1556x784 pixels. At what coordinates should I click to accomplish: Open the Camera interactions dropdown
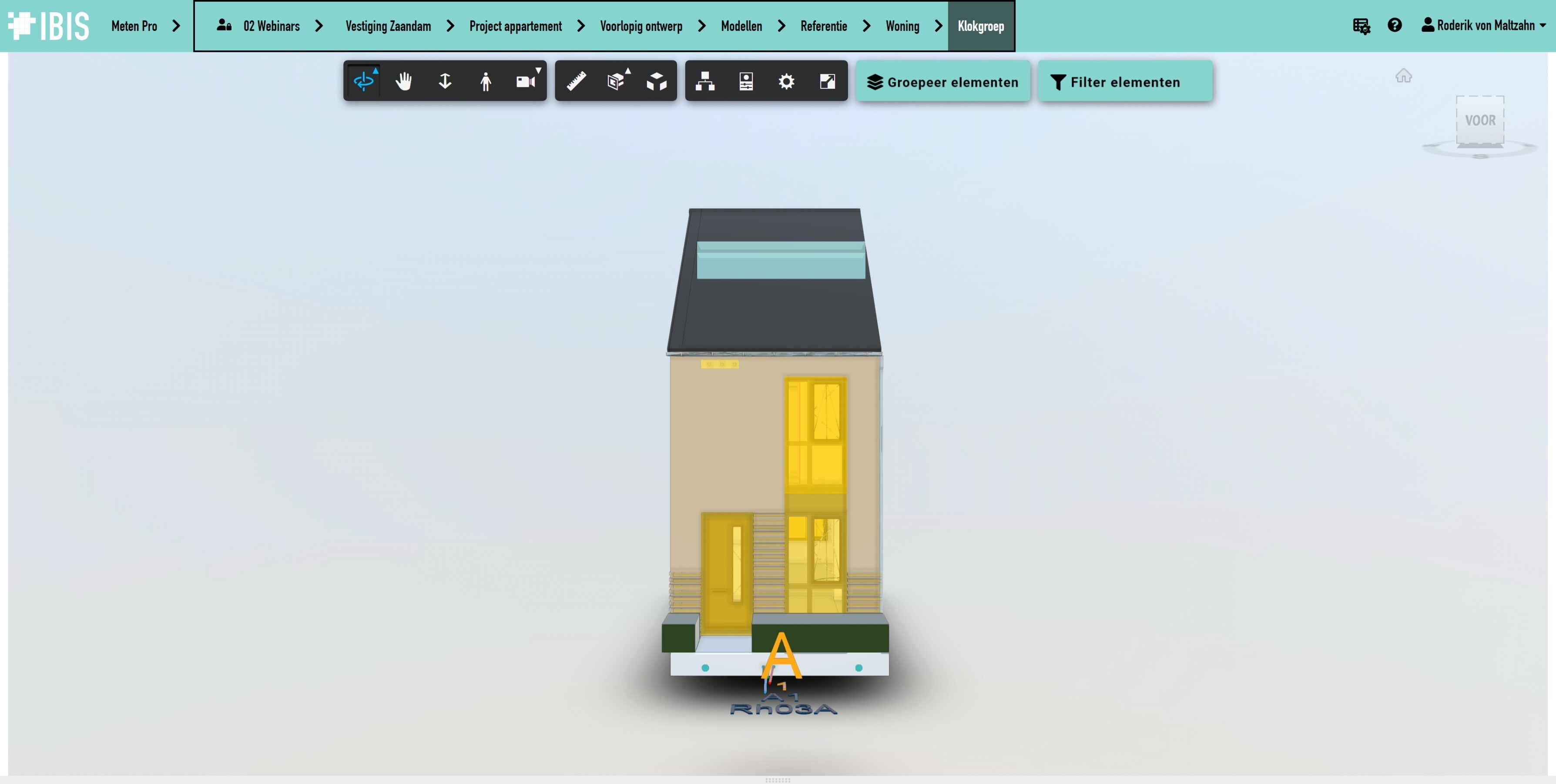coord(527,81)
